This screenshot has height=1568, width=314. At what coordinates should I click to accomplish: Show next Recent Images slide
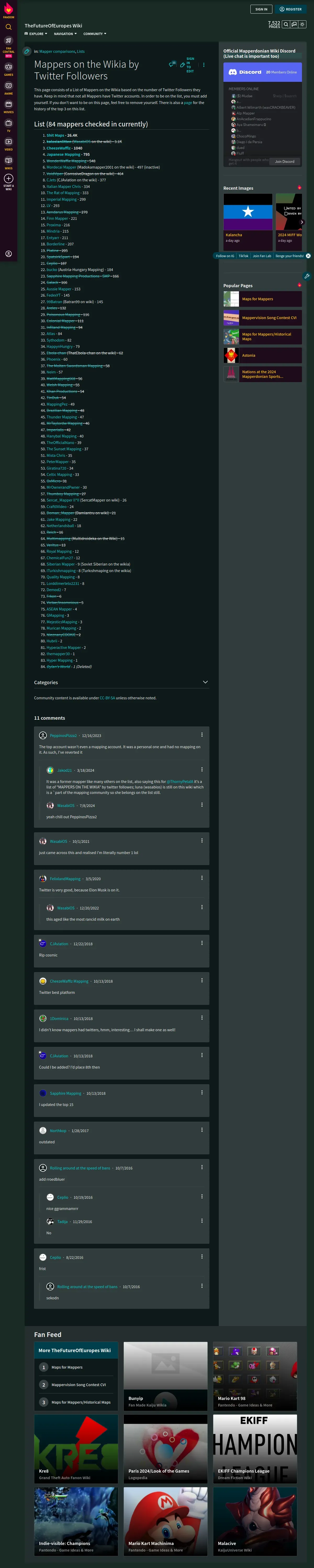[302, 222]
